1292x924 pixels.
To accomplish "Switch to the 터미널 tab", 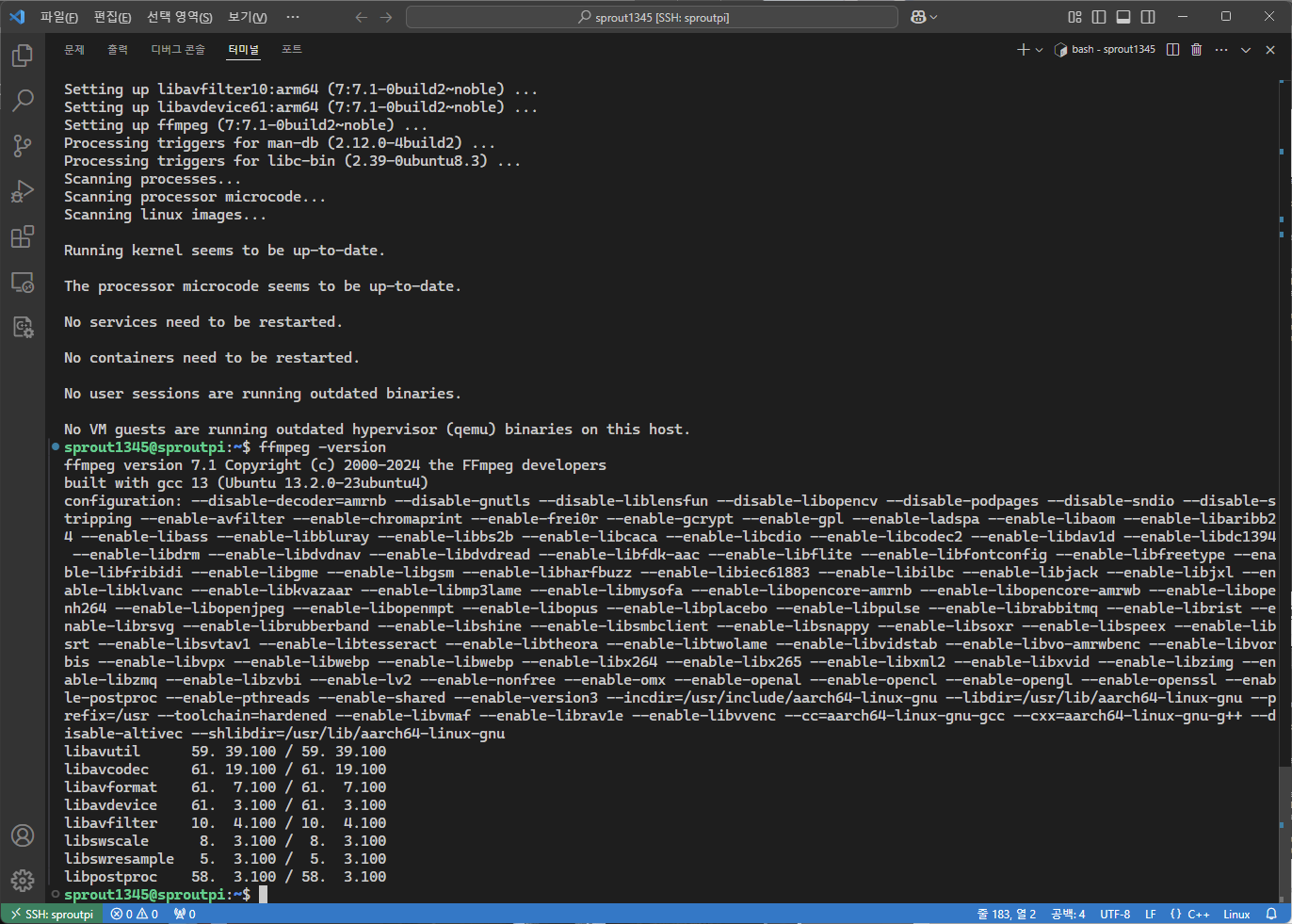I will (243, 49).
